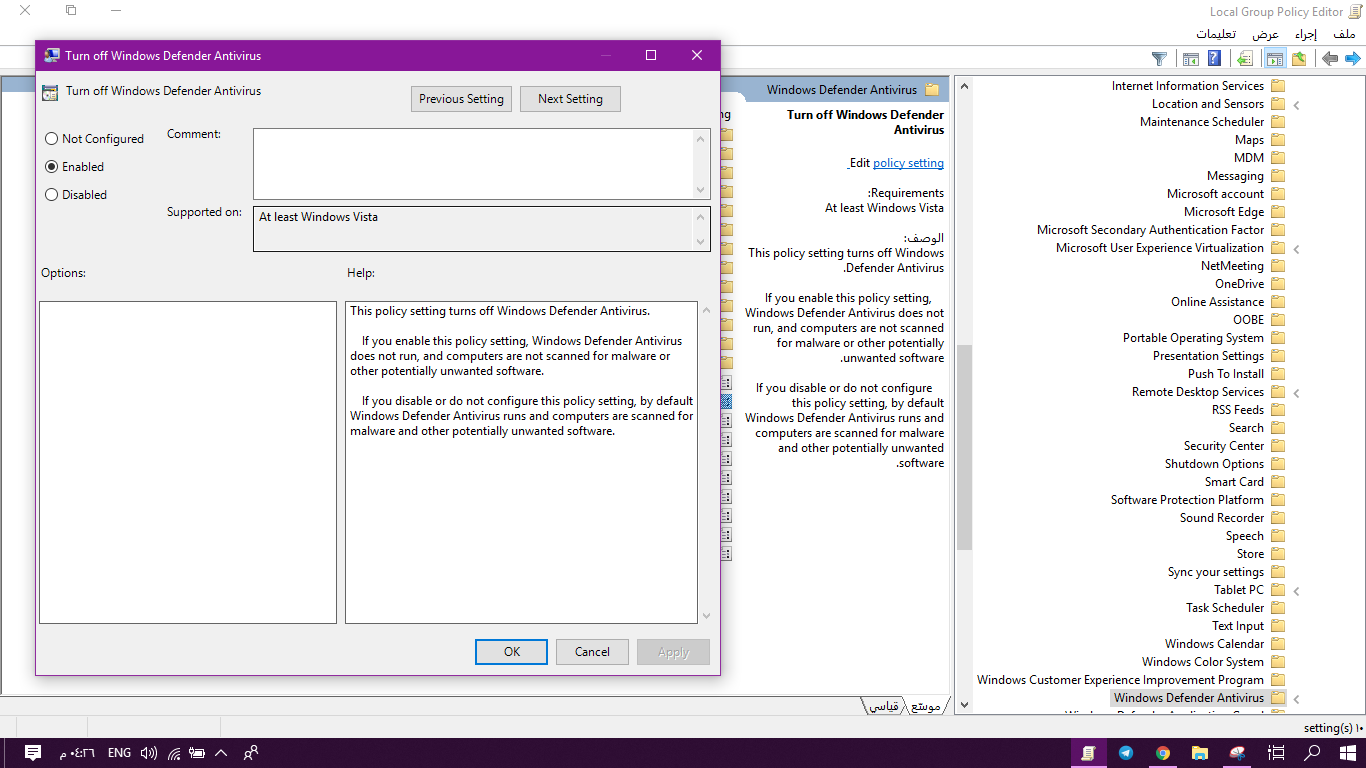Viewport: 1366px width, 768px height.
Task: Switch to the قياسي (Standard) tab
Action: (884, 706)
